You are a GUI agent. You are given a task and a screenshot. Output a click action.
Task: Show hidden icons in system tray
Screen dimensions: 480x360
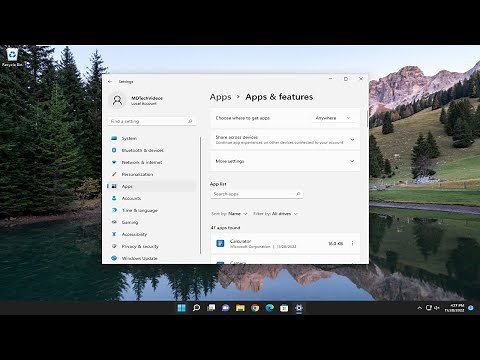pos(420,308)
